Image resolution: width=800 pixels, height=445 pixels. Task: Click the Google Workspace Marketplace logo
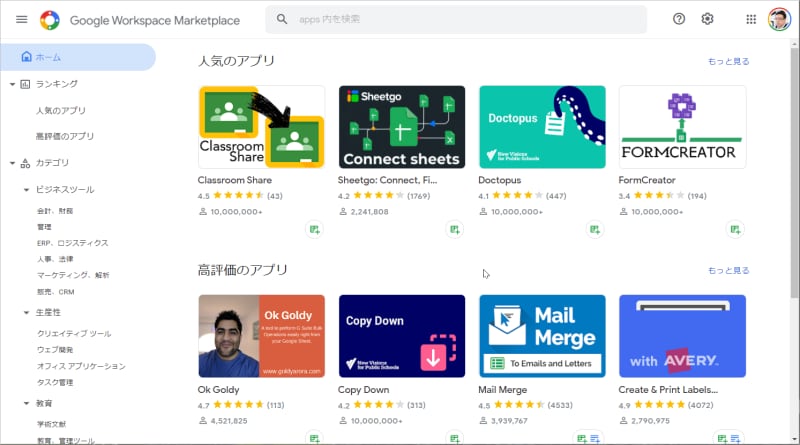(49, 20)
